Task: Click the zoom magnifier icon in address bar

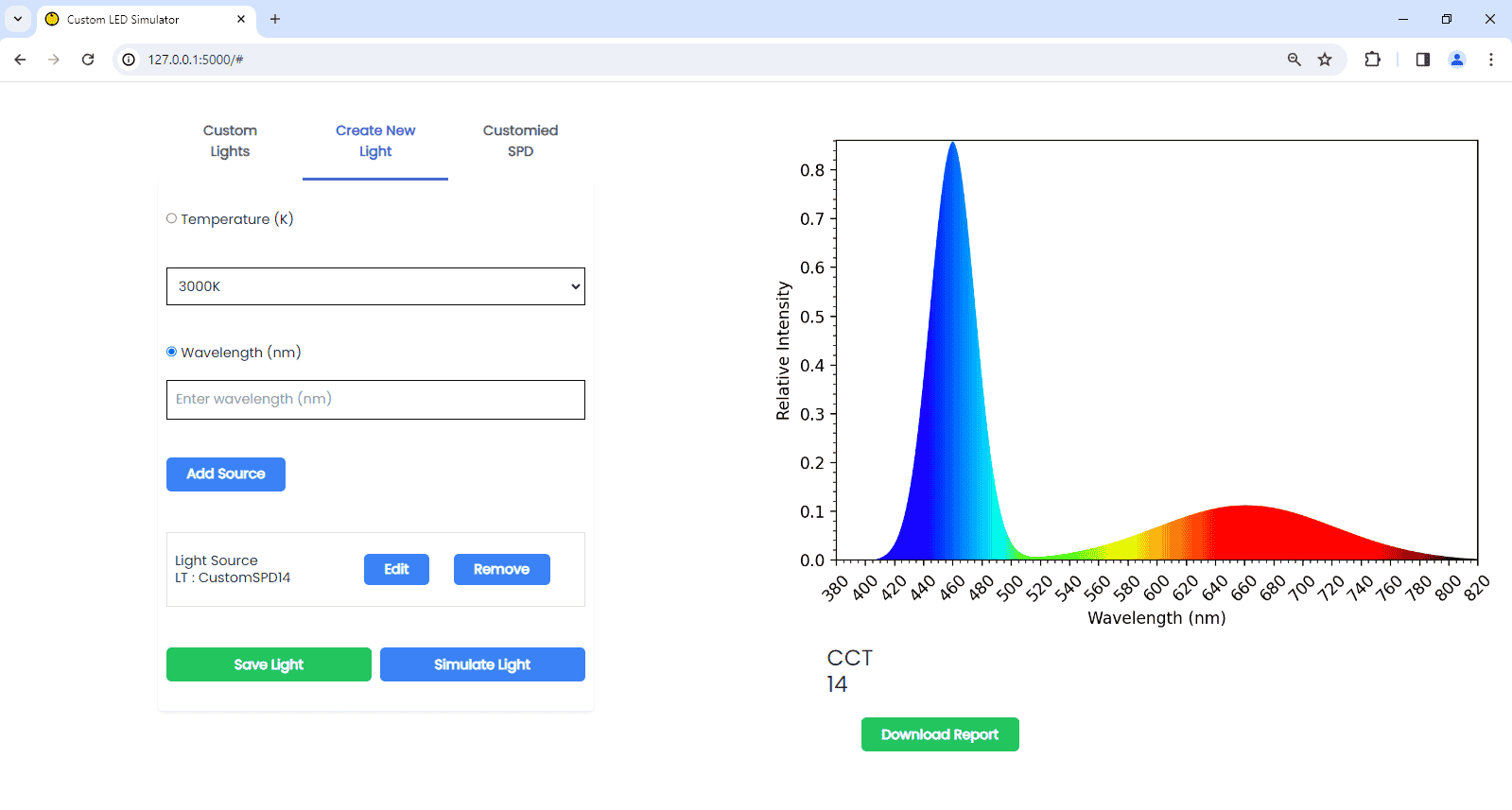Action: pyautogui.click(x=1295, y=60)
